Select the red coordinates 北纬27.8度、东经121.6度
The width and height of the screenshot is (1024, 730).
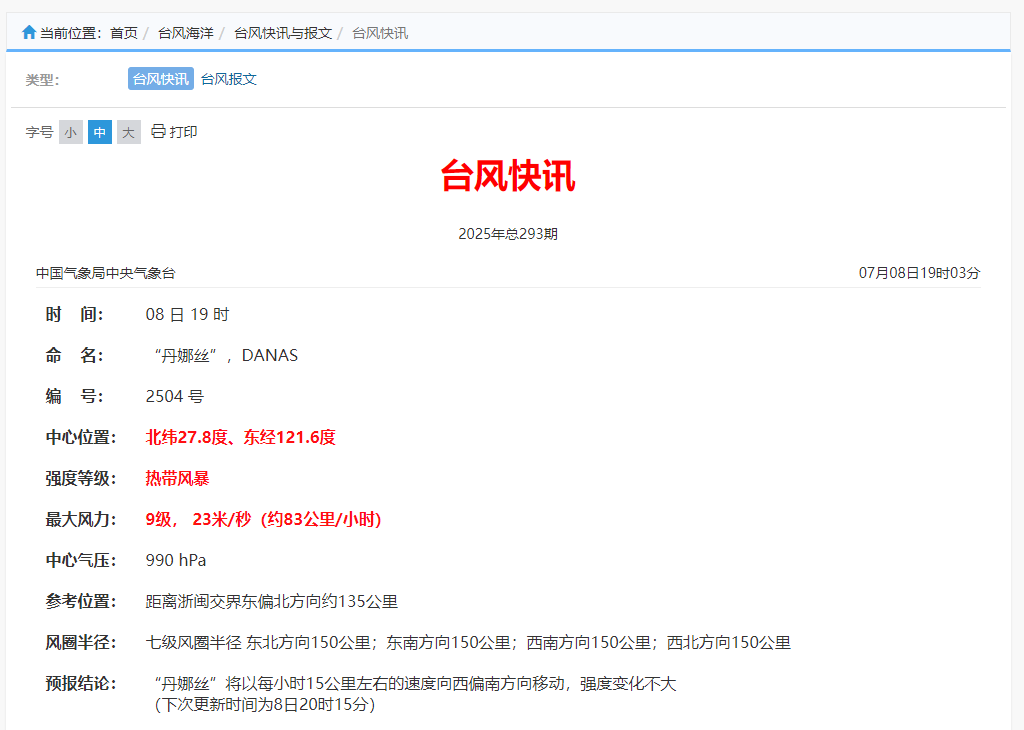(239, 437)
